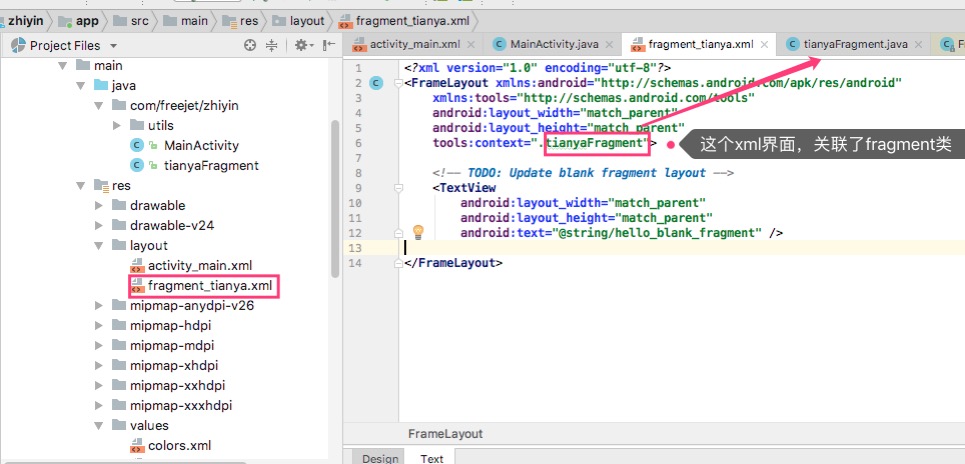Collapse the layout folder
The height and width of the screenshot is (464, 965).
(98, 246)
